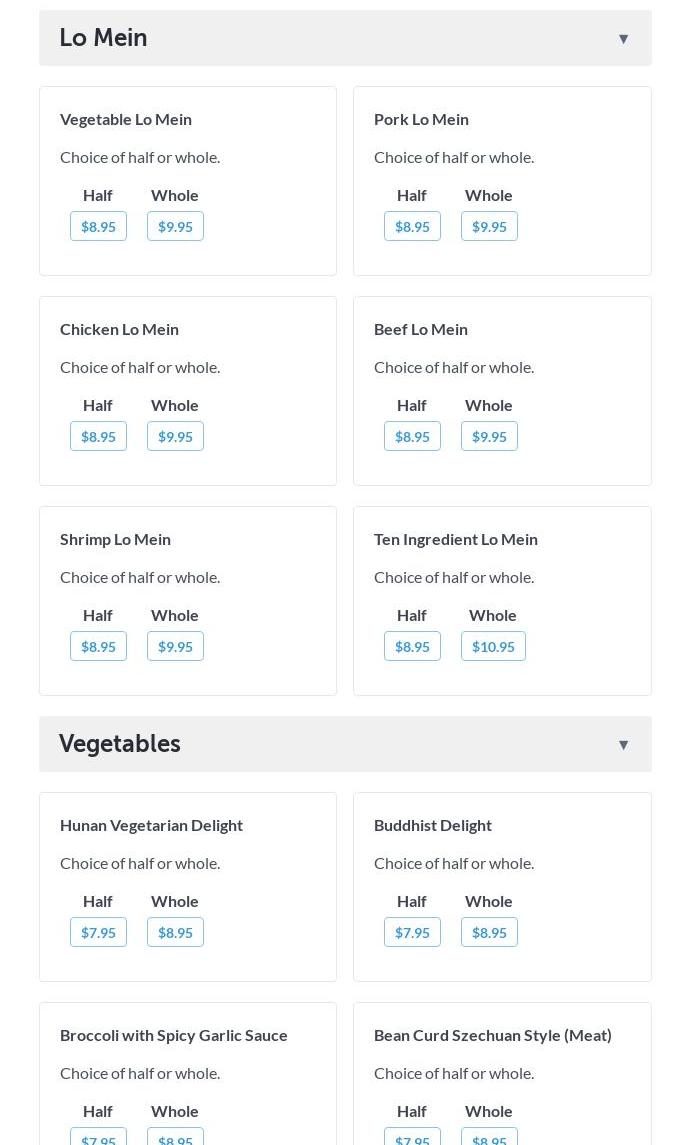Choose Ten Ingredient Lo Mein whole $10.95

tap(493, 647)
